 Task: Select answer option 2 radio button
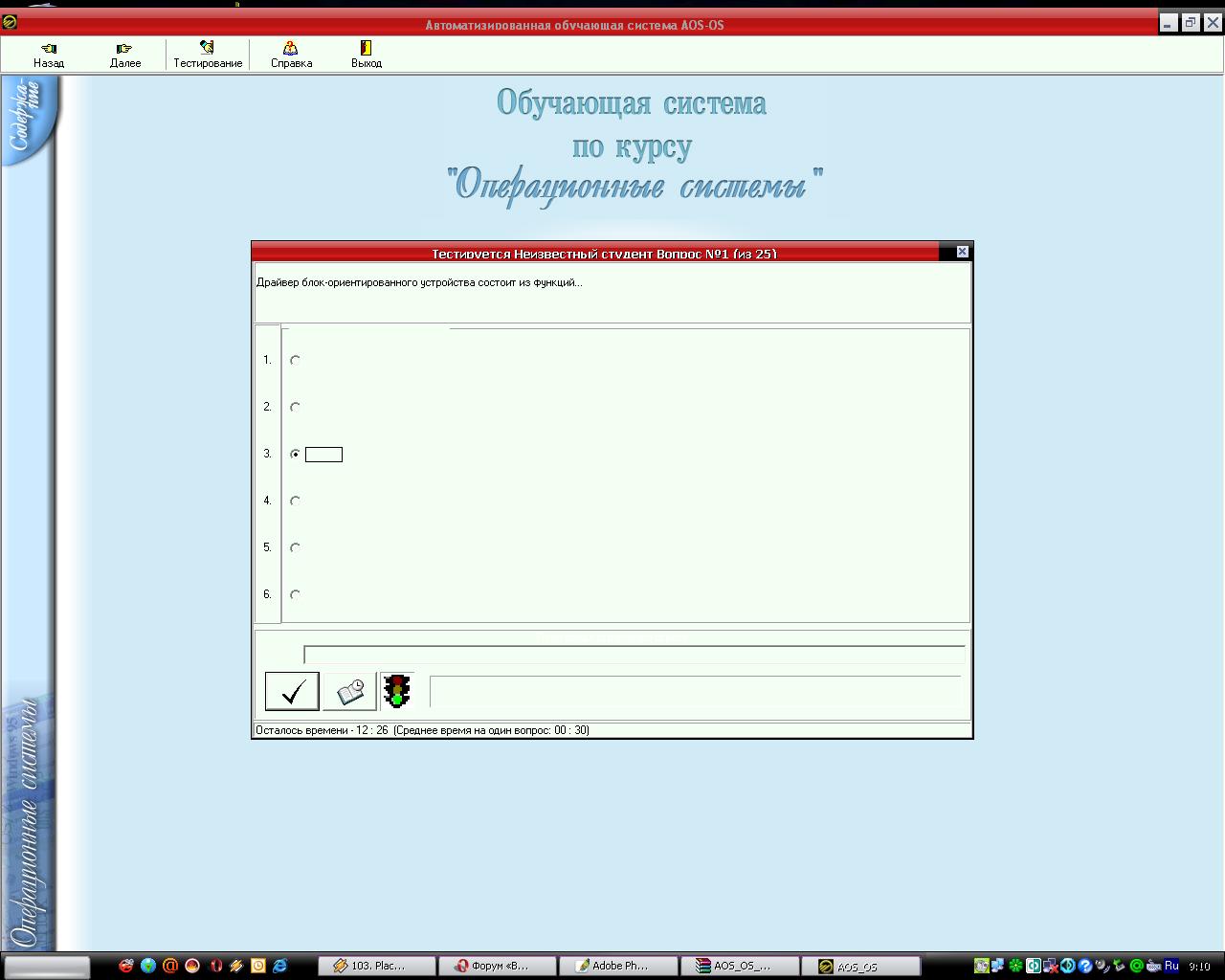point(295,408)
